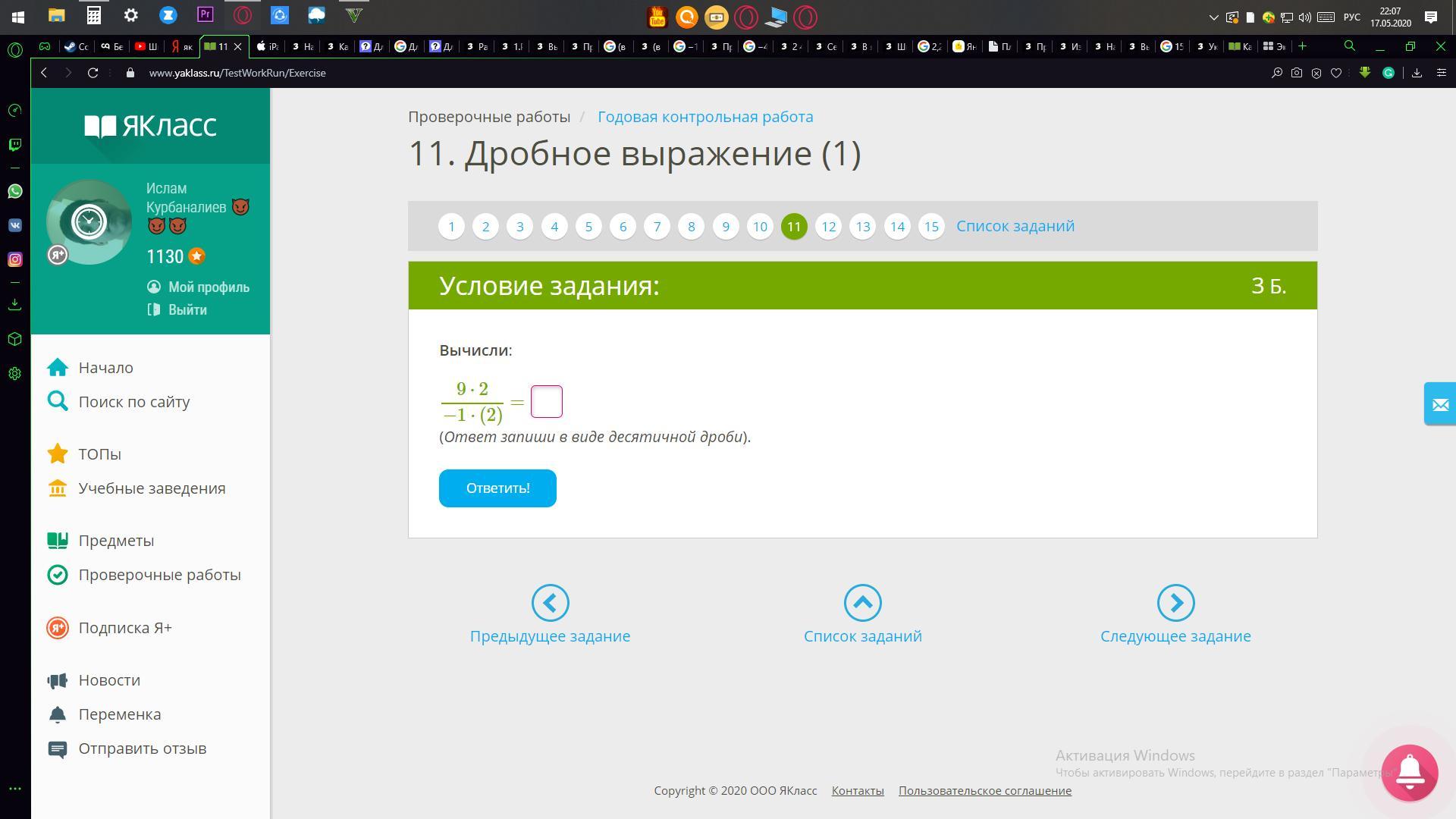The image size is (1456, 819).
Task: Open Годовая контрольная работа breadcrumb link
Action: click(704, 117)
